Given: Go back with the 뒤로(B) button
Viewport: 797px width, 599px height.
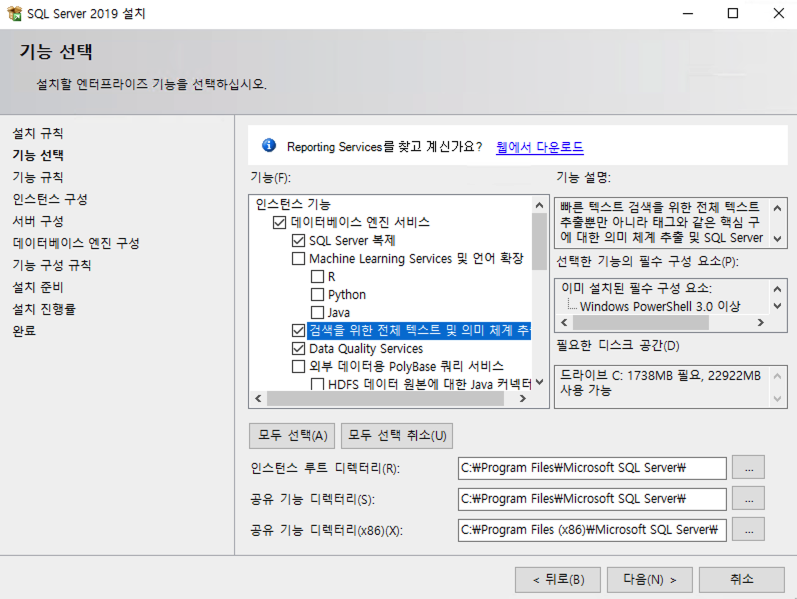Looking at the screenshot, I should tap(558, 580).
